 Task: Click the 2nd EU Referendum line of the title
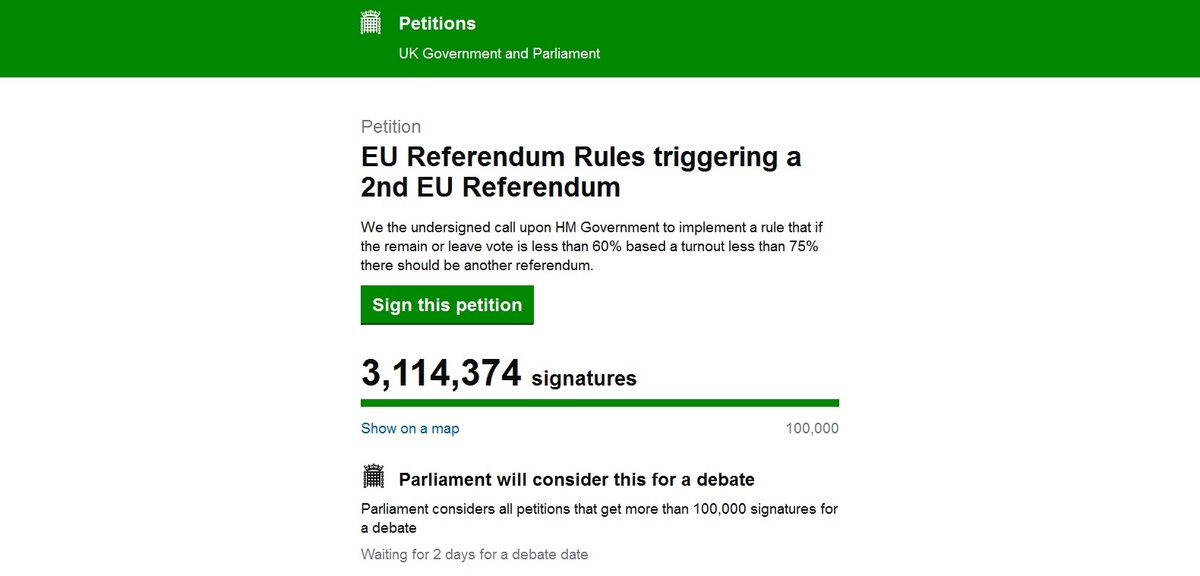click(490, 187)
